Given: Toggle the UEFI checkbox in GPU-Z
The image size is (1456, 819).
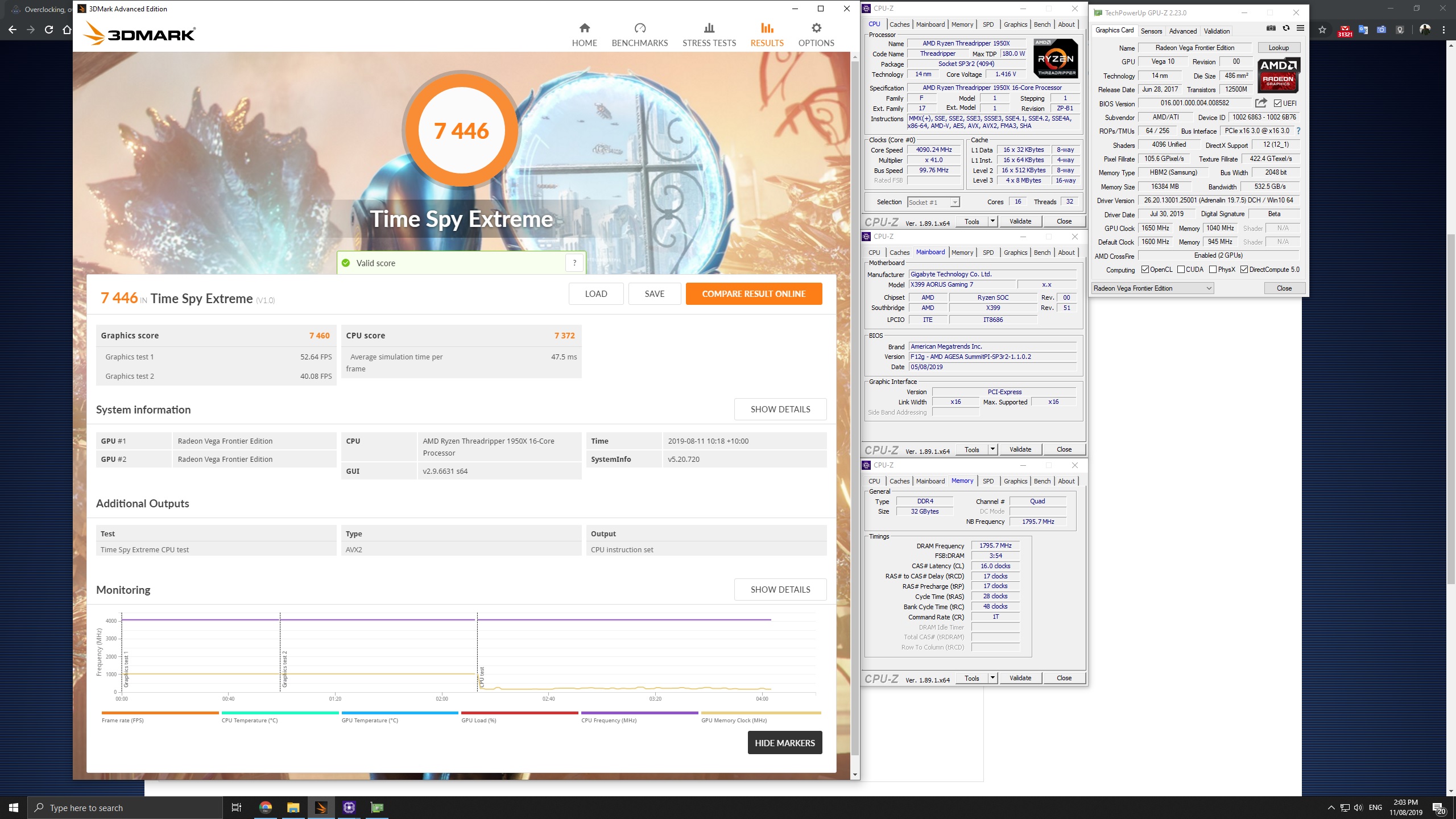Looking at the screenshot, I should coord(1277,104).
